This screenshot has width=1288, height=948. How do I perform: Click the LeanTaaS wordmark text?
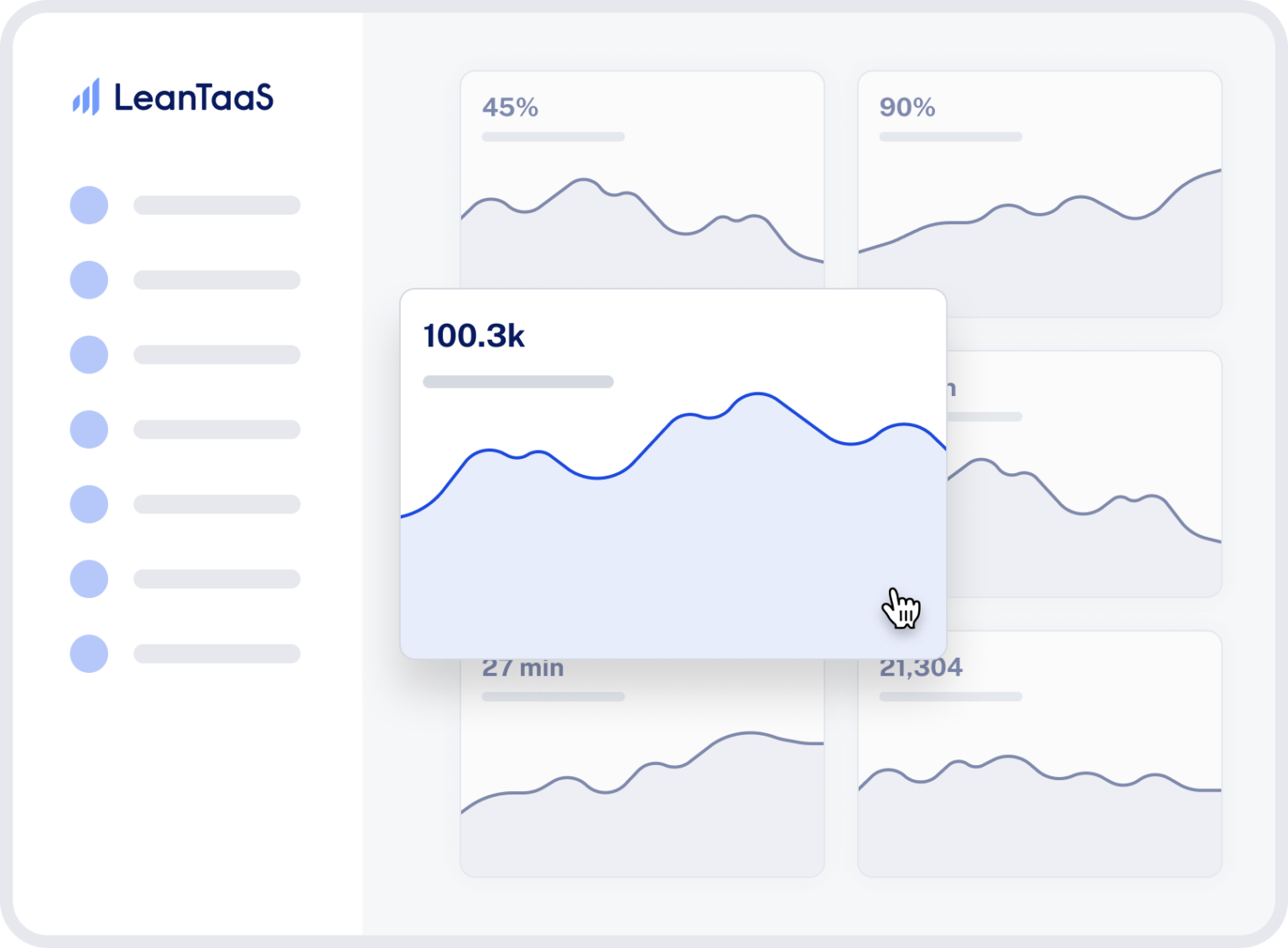pyautogui.click(x=194, y=98)
